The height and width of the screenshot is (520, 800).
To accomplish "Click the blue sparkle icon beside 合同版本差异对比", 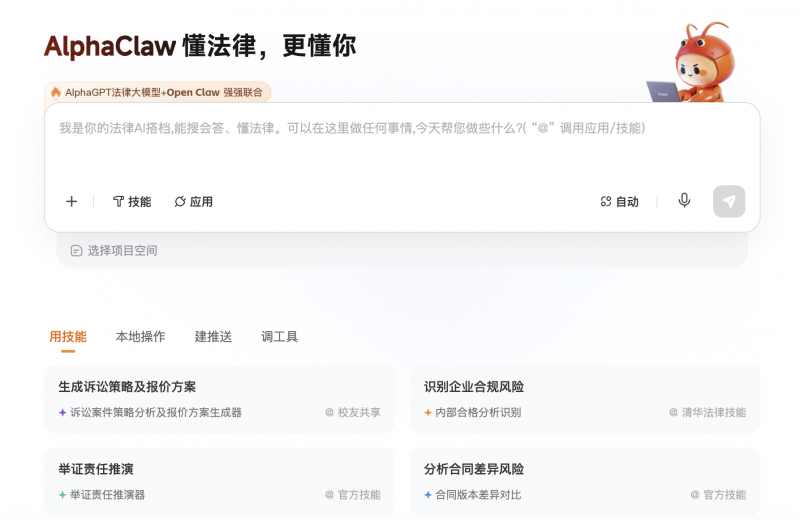I will (x=428, y=494).
